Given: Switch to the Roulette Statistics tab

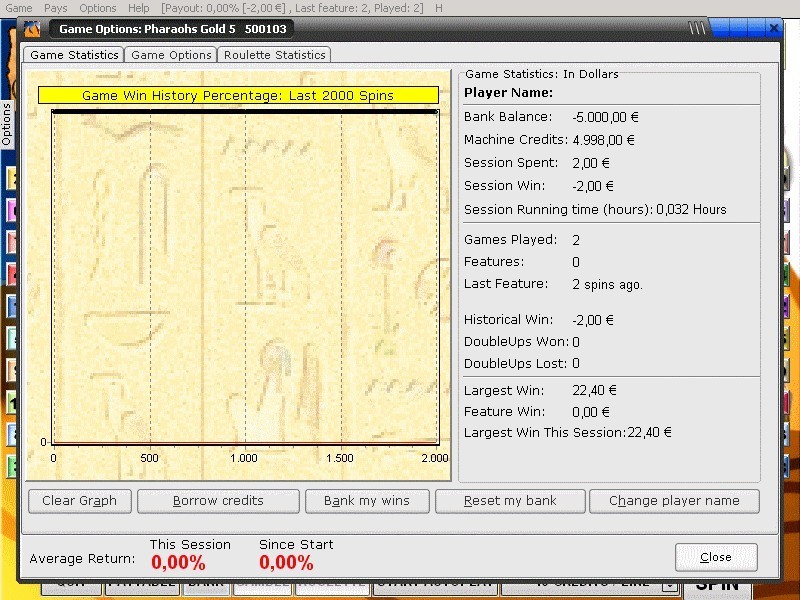Looking at the screenshot, I should pyautogui.click(x=274, y=55).
